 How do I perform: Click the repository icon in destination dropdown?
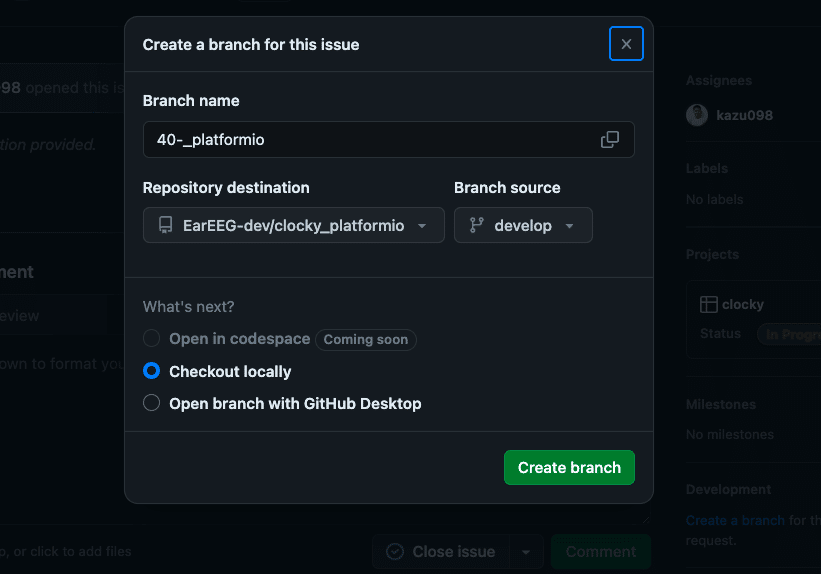(x=165, y=225)
